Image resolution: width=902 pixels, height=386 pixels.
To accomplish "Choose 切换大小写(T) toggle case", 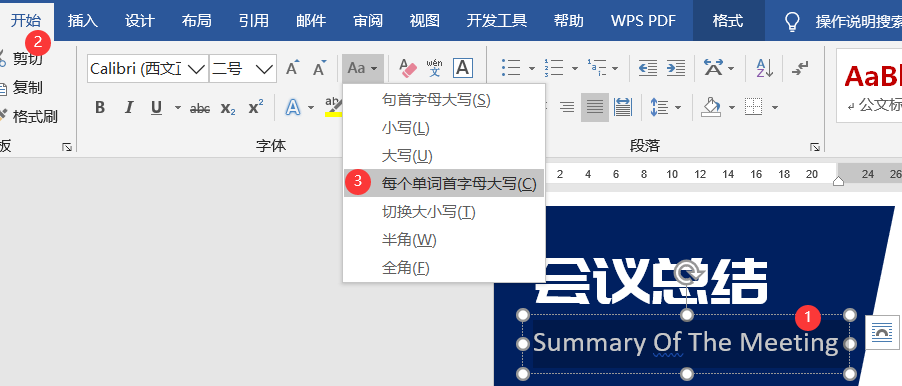I will [444, 212].
